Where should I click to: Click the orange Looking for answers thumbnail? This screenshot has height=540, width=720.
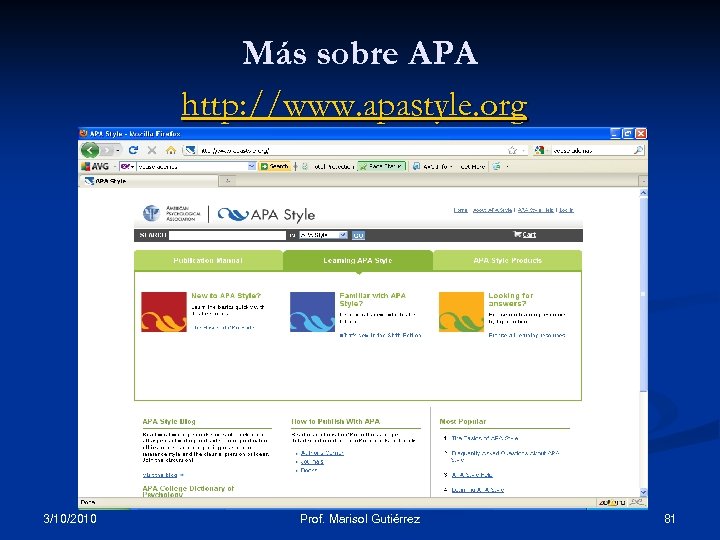461,312
